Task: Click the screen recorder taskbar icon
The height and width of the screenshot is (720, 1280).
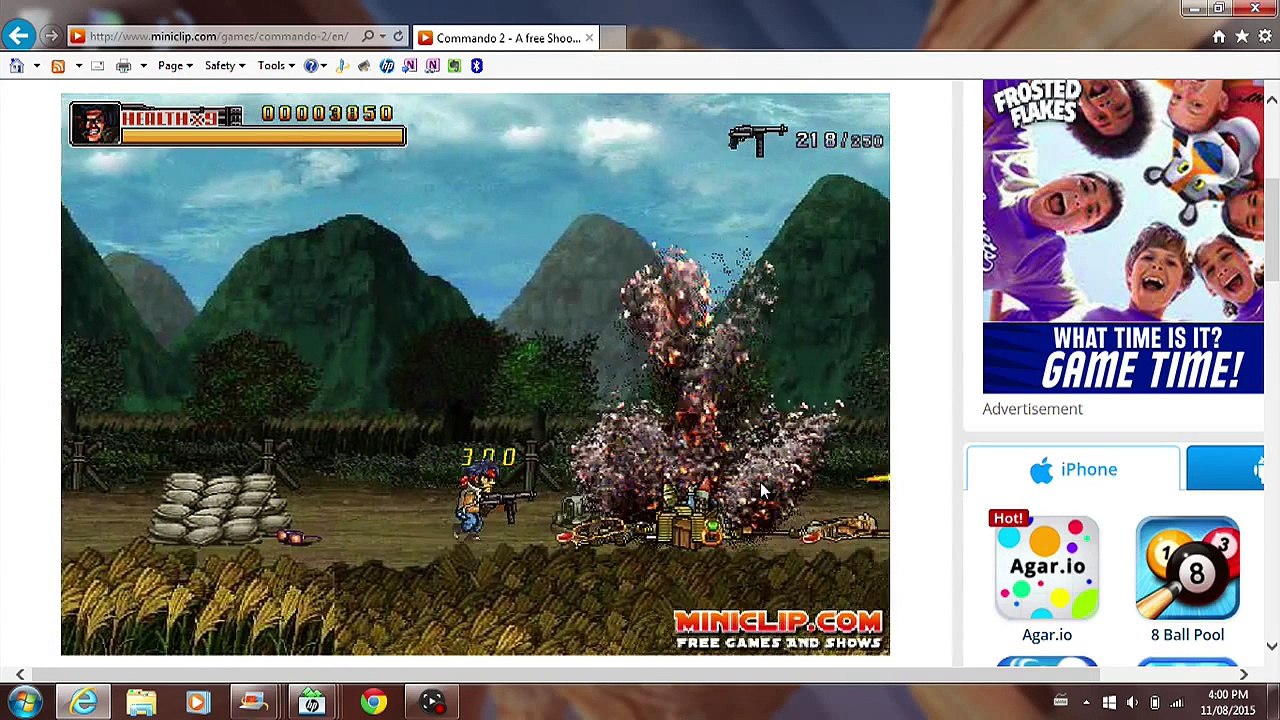Action: point(431,702)
